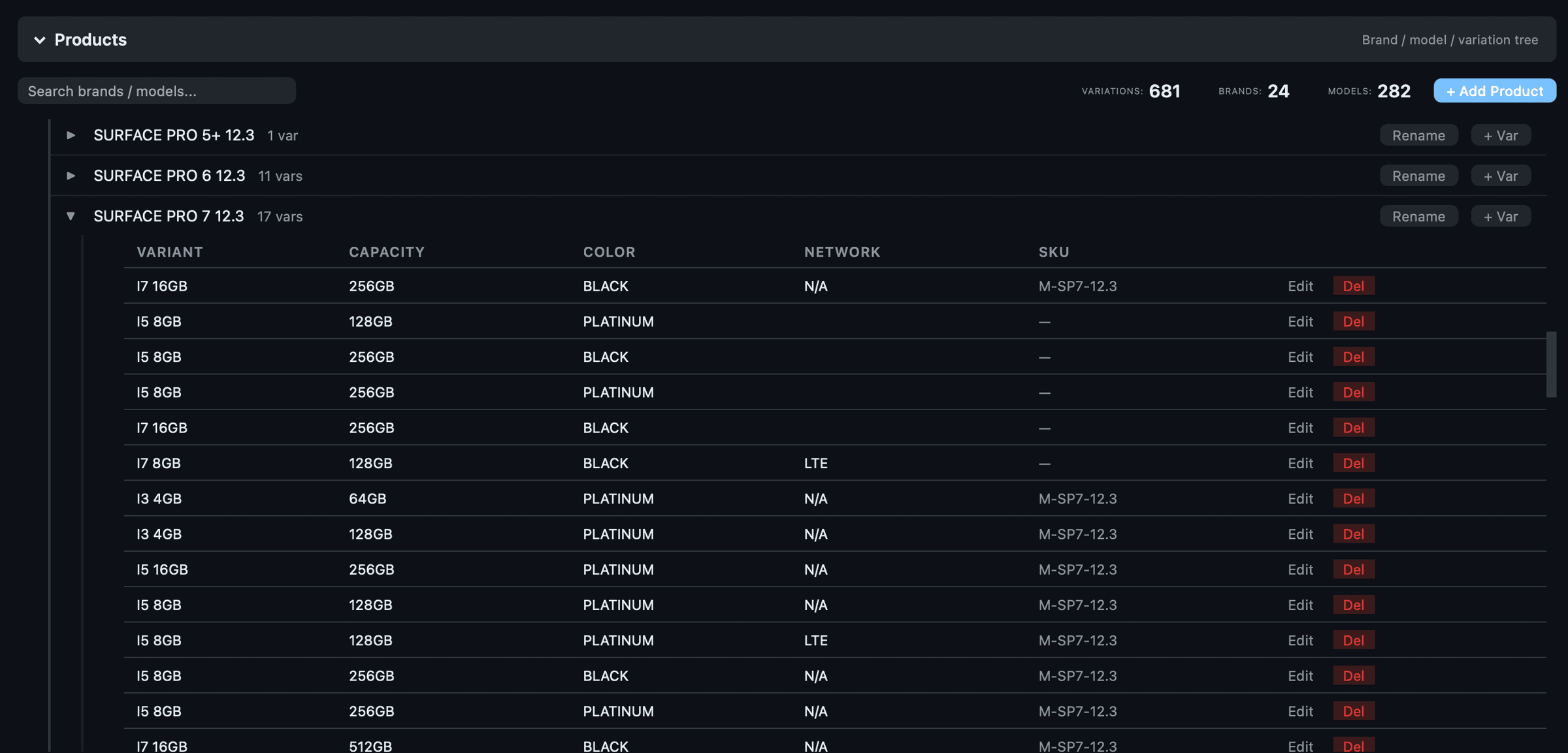Click the VARIANT column header

(170, 252)
